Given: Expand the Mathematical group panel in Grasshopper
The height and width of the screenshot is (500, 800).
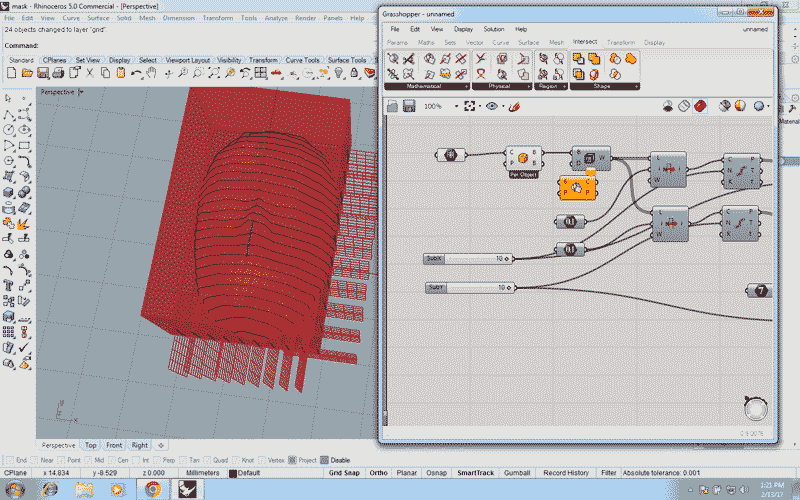Looking at the screenshot, I should click(x=466, y=87).
